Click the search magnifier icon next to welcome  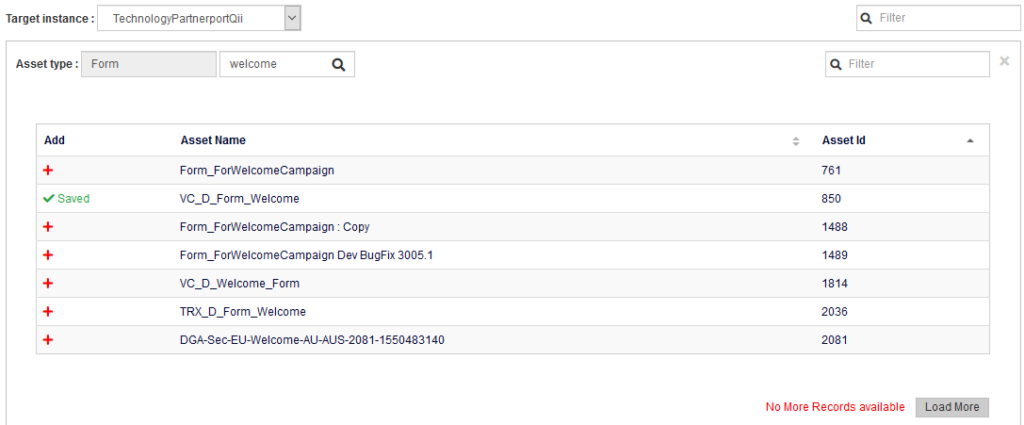[x=339, y=64]
